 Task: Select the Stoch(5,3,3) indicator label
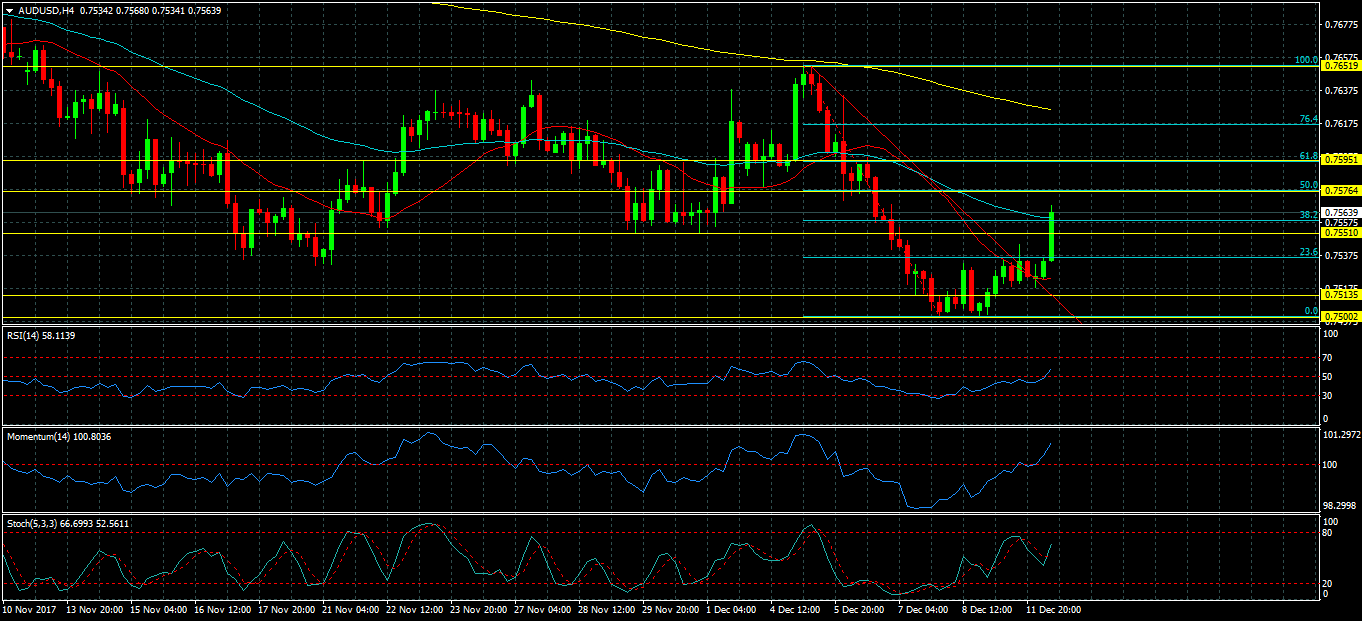(67, 523)
